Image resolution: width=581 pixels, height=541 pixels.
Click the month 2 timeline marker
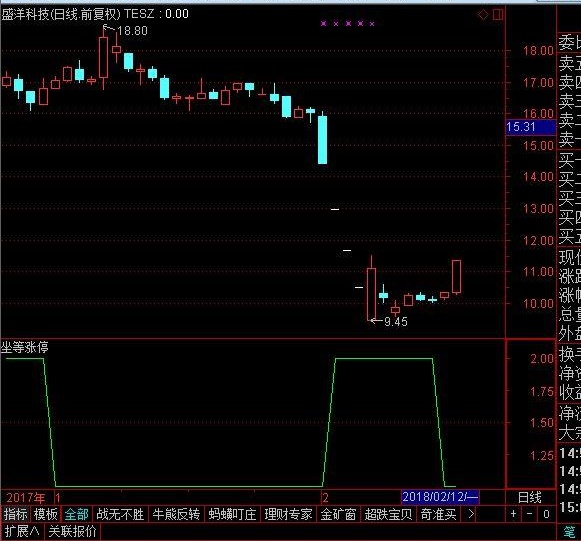click(325, 498)
